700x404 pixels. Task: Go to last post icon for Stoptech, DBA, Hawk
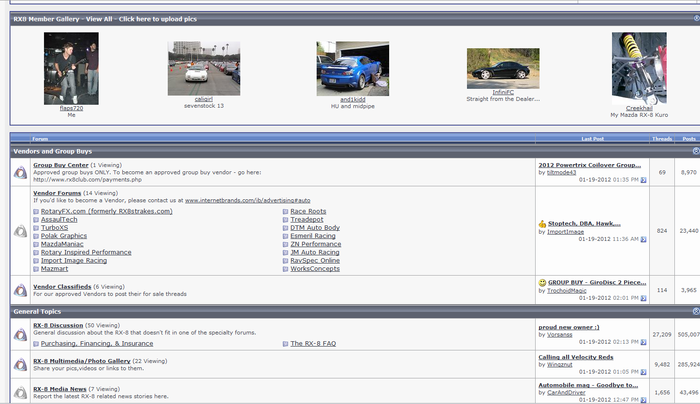tap(643, 239)
